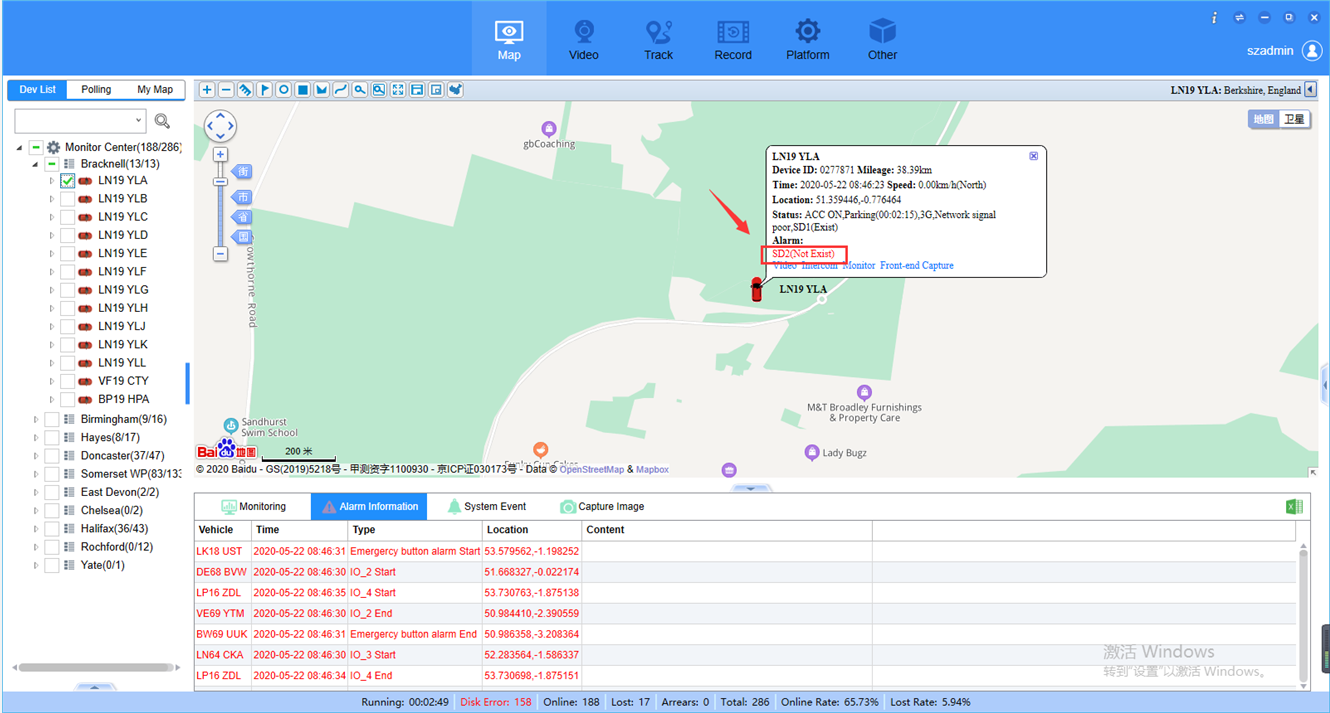Image resolution: width=1330 pixels, height=713 pixels.
Task: Open the Track module
Action: (x=658, y=40)
